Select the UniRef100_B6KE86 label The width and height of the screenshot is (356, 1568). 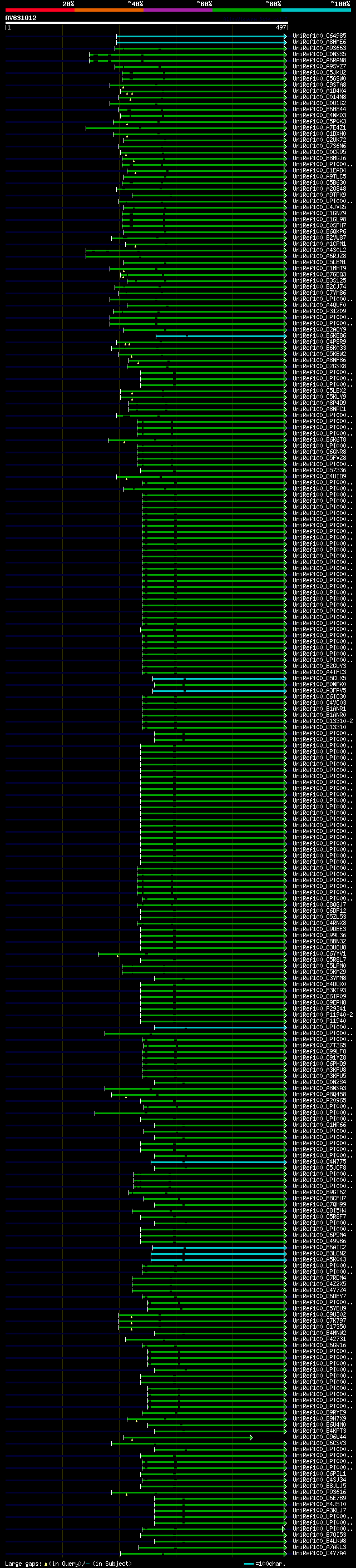click(319, 335)
